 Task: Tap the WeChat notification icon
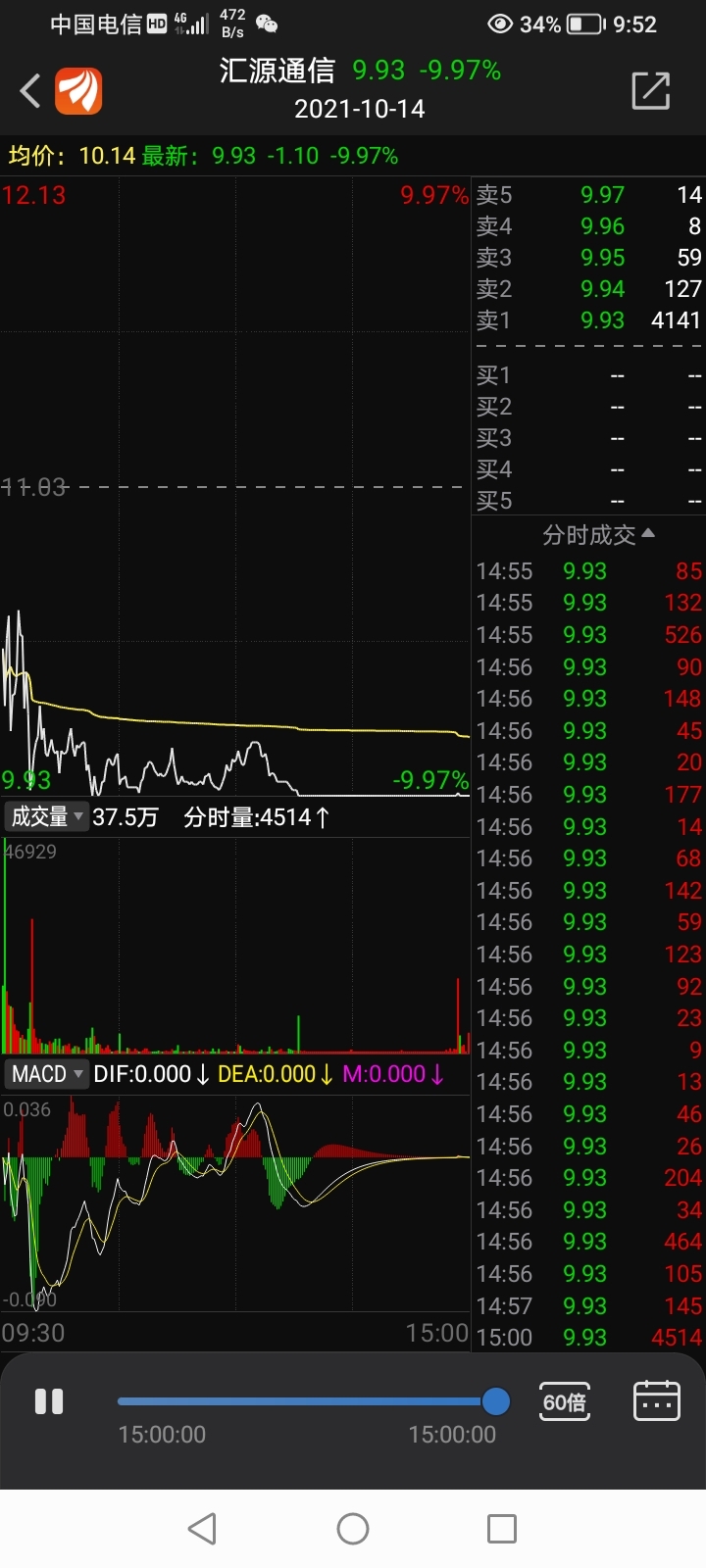tap(267, 24)
